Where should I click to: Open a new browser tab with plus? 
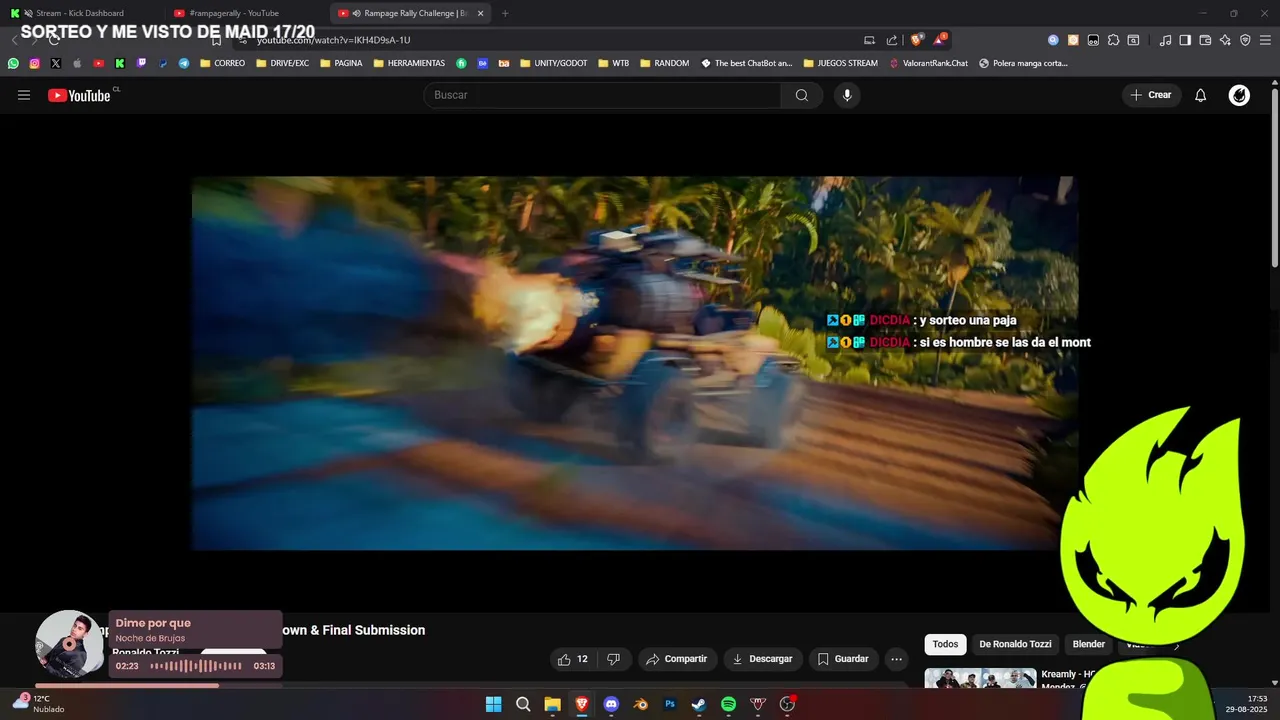505,13
